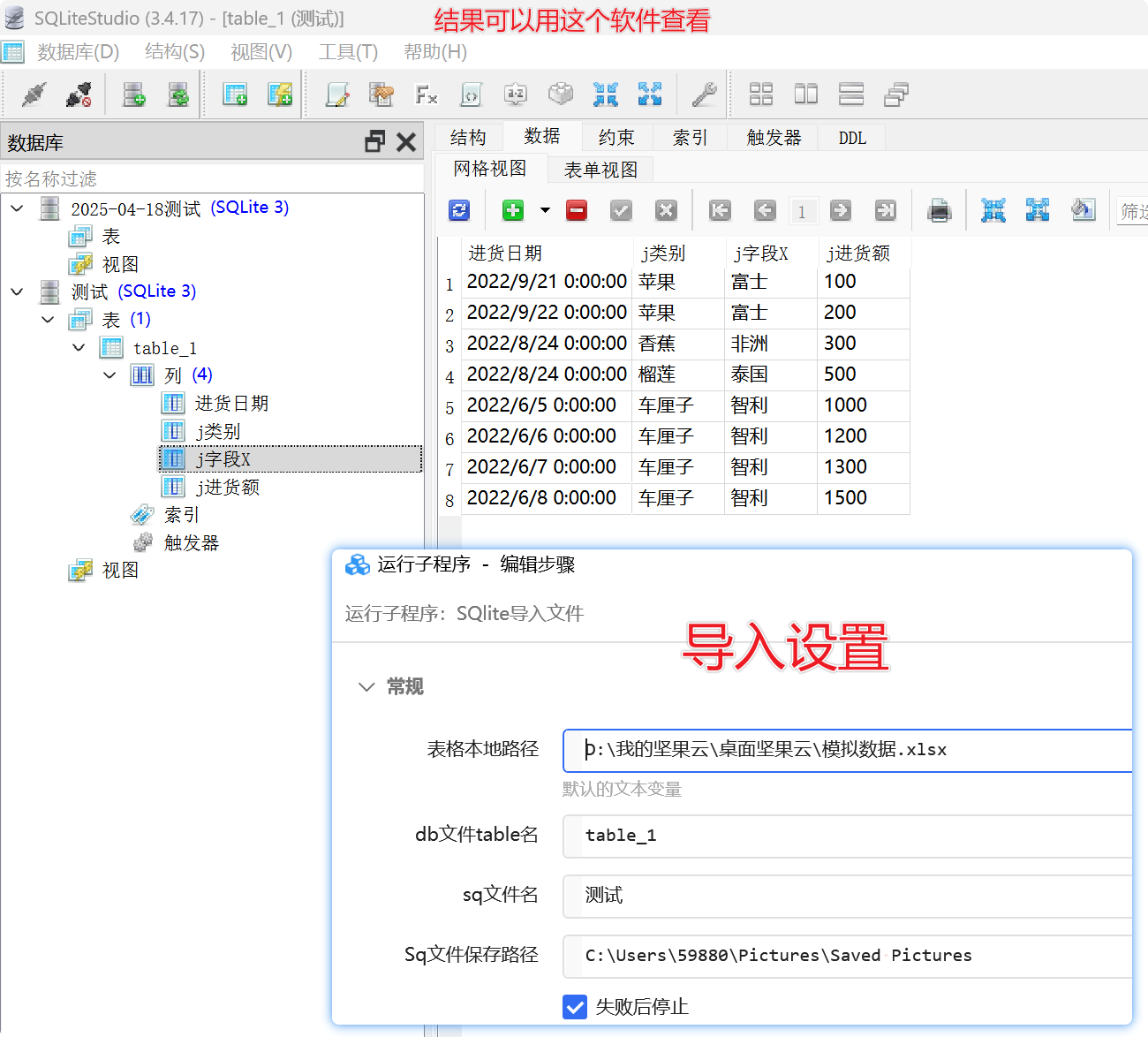The image size is (1148, 1037).
Task: Close the database panel
Action: point(406,141)
